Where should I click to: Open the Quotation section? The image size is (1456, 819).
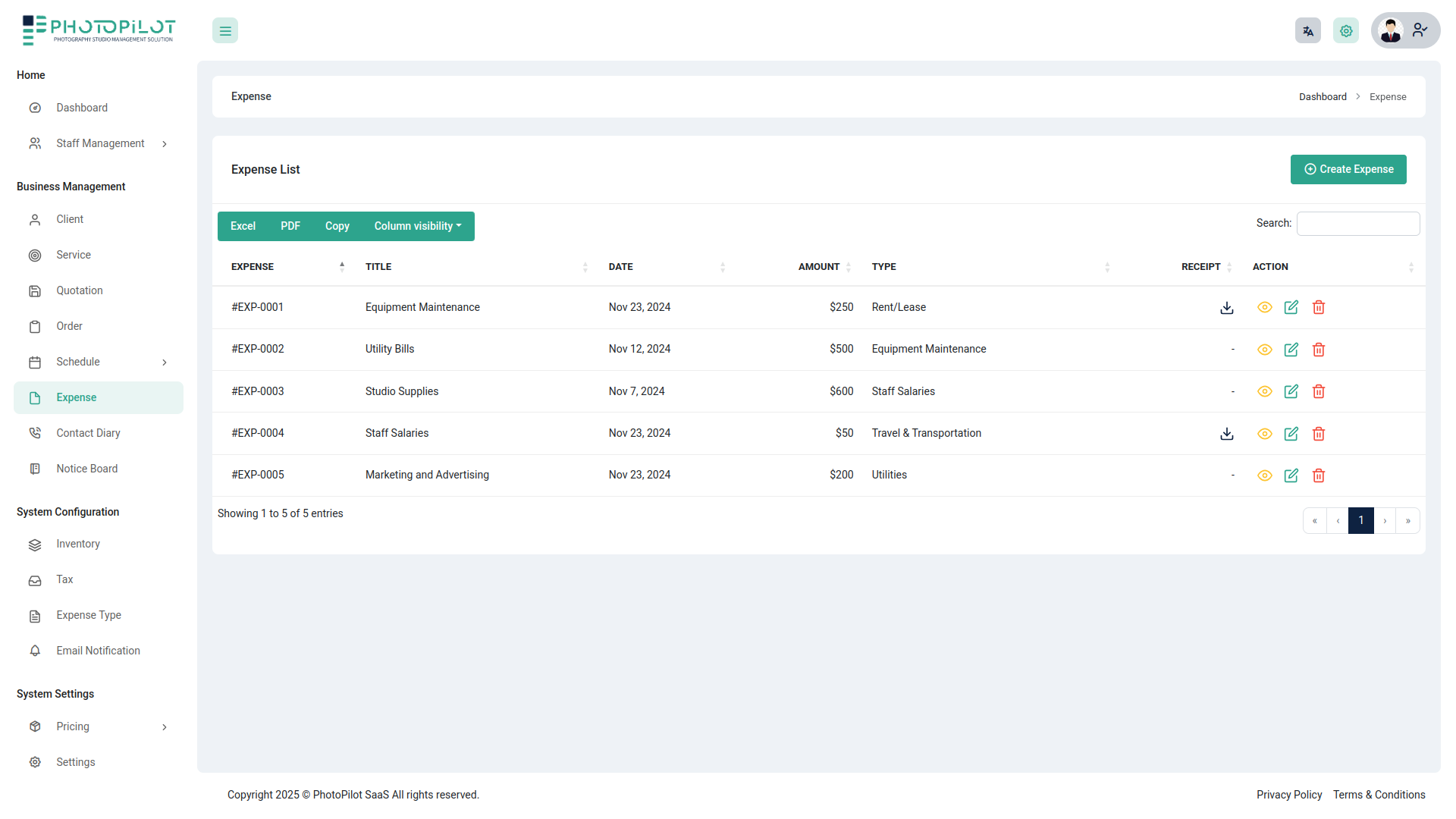tap(79, 290)
